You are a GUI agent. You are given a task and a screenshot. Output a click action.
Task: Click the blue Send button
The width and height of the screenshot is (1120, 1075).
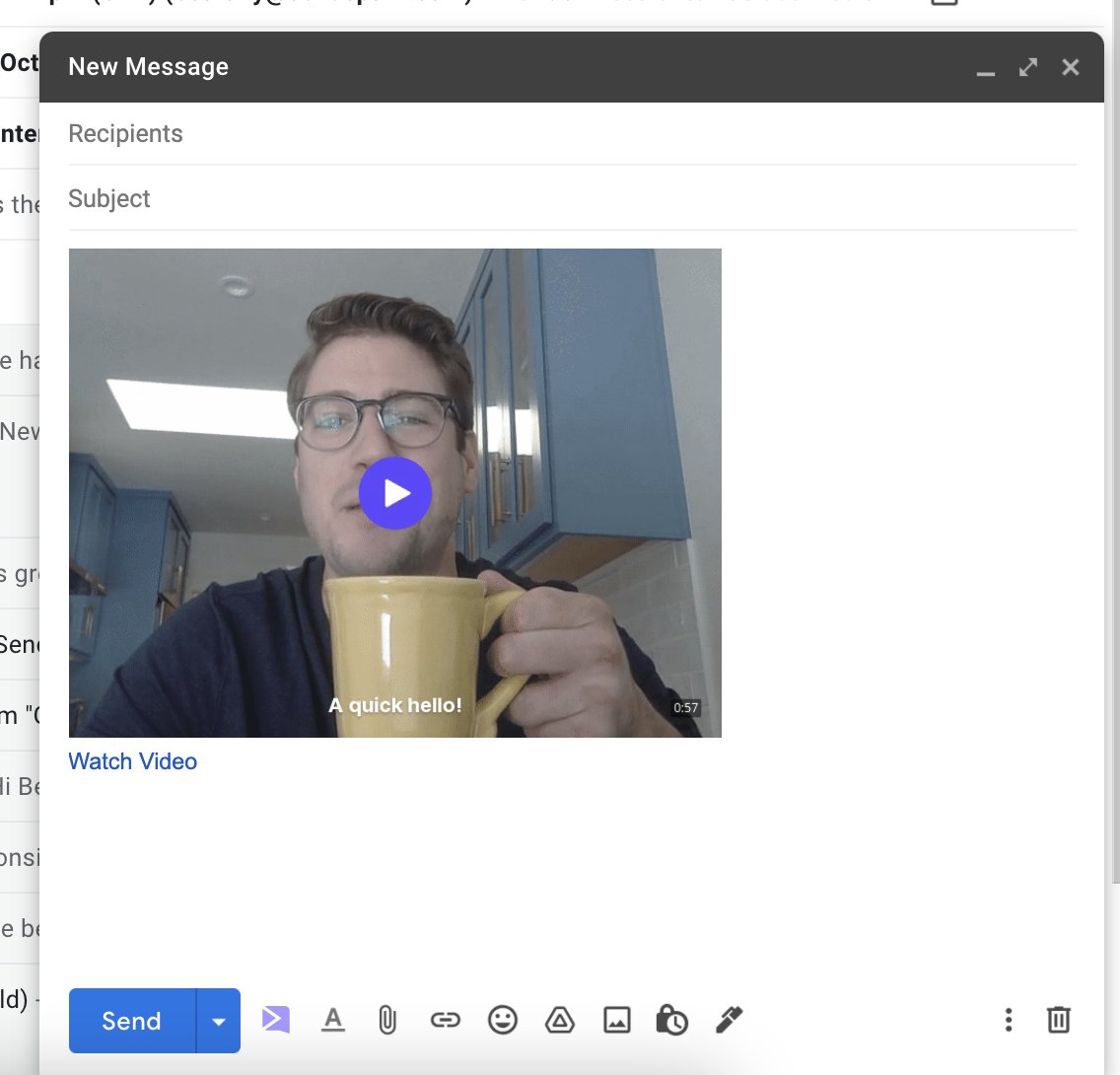pyautogui.click(x=132, y=1020)
